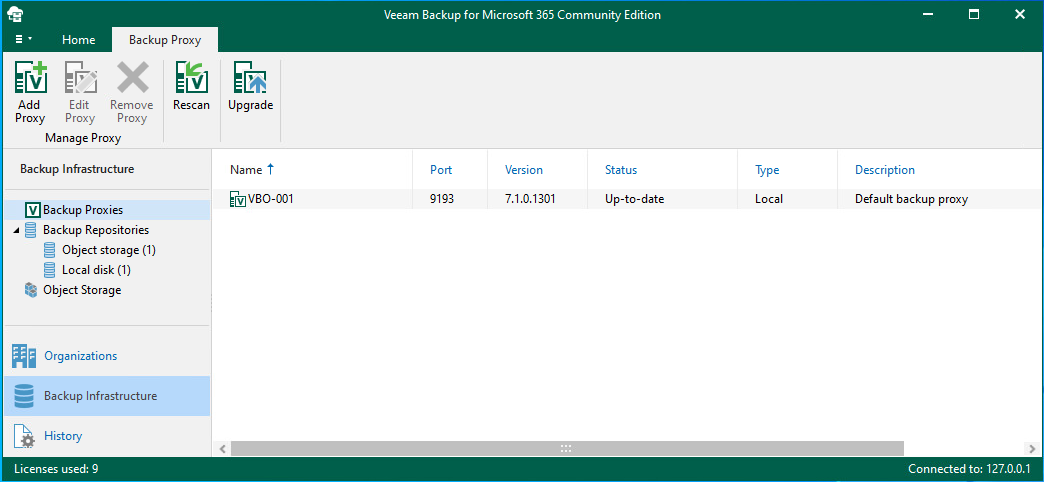Open the Organizations view icon
The width and height of the screenshot is (1044, 482).
coord(24,356)
